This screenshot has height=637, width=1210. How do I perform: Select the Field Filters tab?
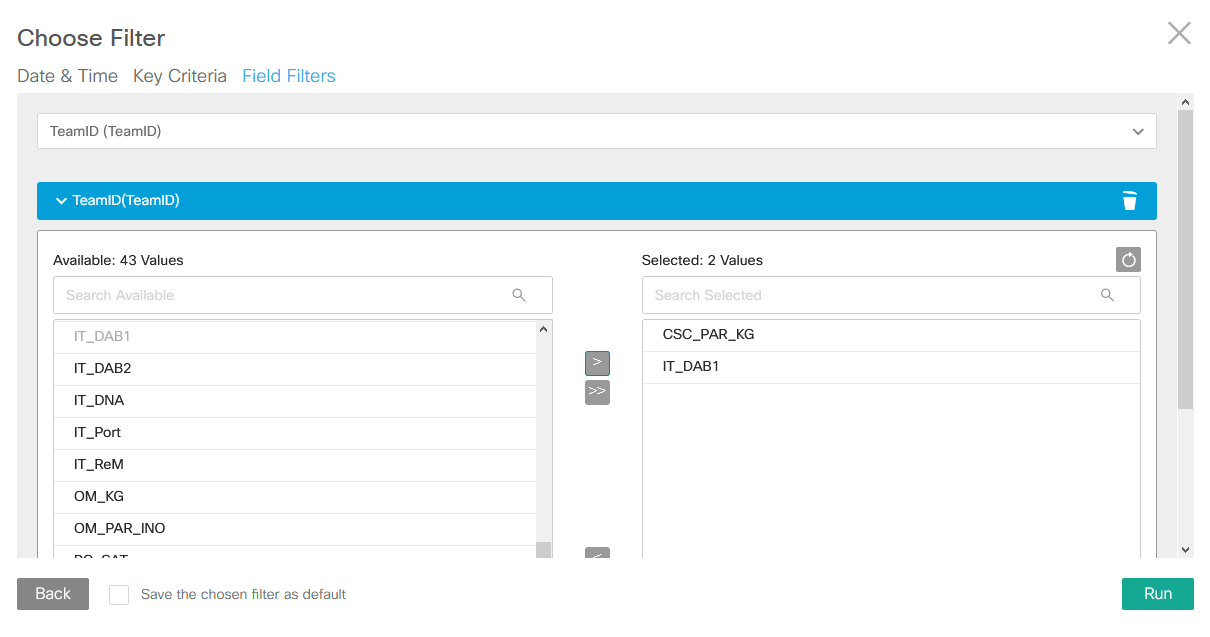pos(289,76)
